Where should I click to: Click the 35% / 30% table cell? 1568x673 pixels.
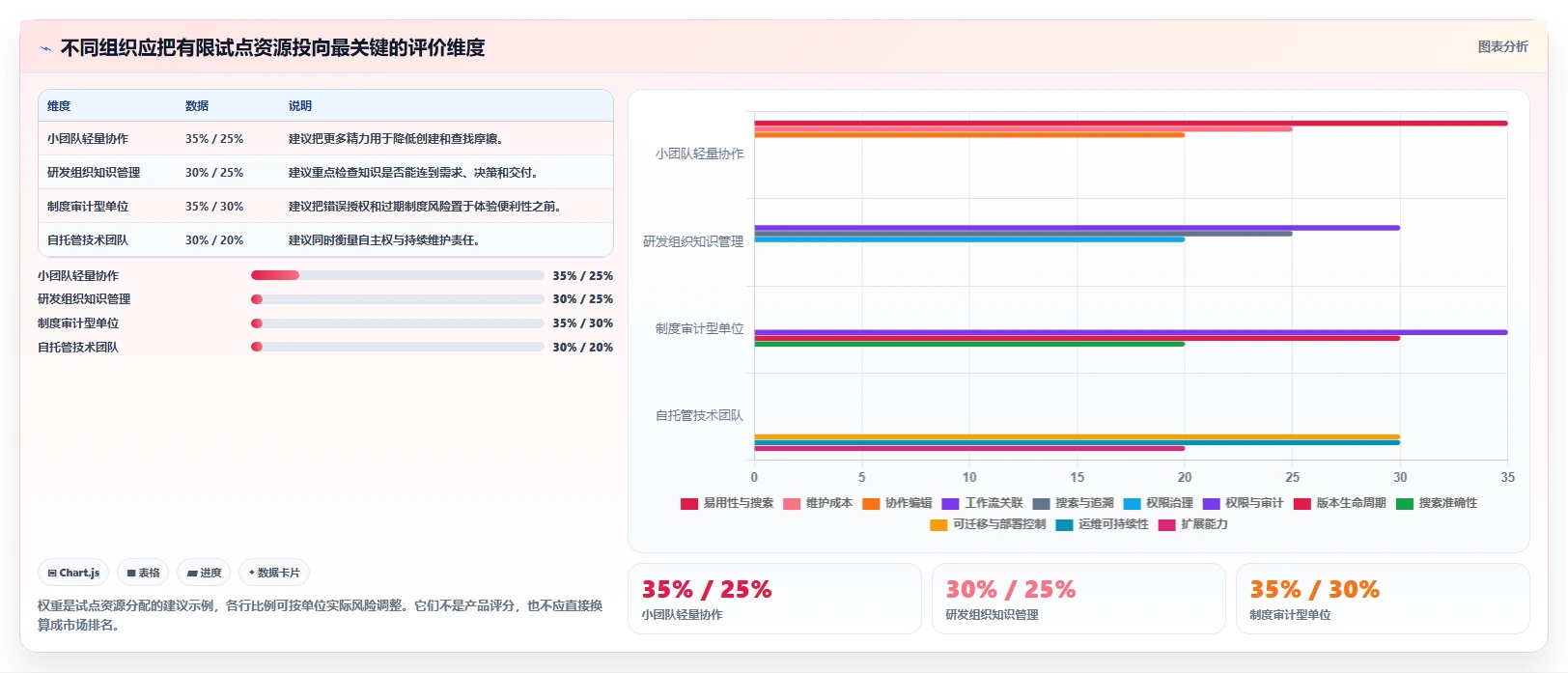(214, 207)
